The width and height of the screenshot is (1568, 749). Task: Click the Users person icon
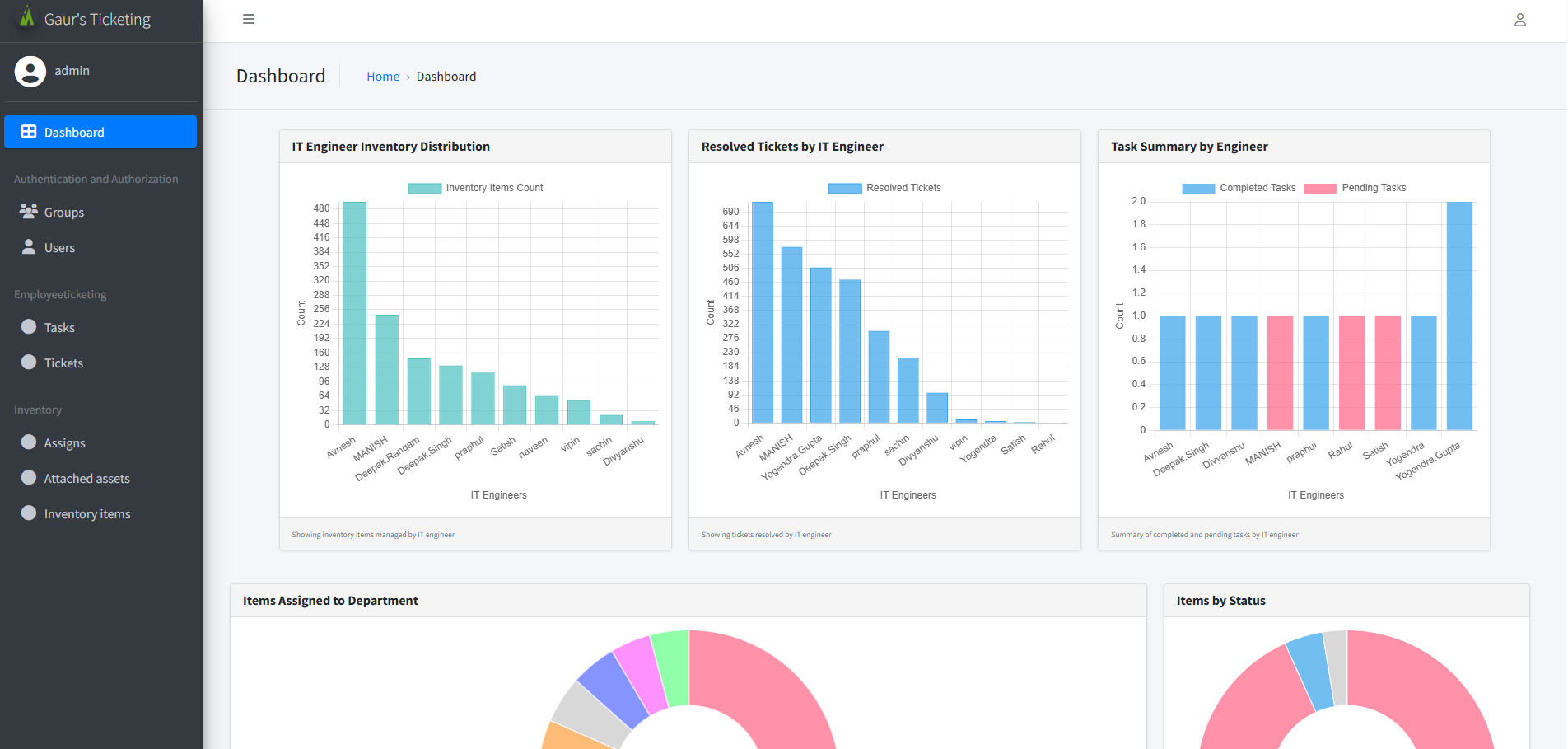[x=29, y=247]
